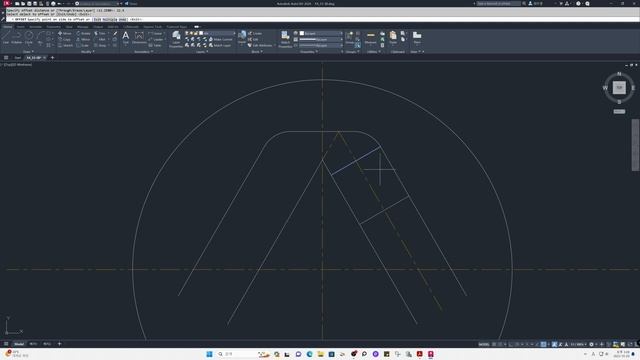Click the command line input field

(x=322, y=19)
